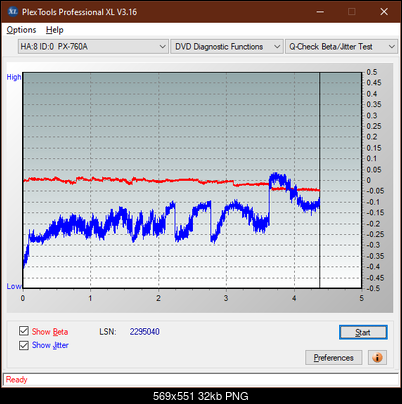The image size is (402, 404).
Task: Open the DVD Diagnostic Functions dropdown
Action: click(227, 47)
